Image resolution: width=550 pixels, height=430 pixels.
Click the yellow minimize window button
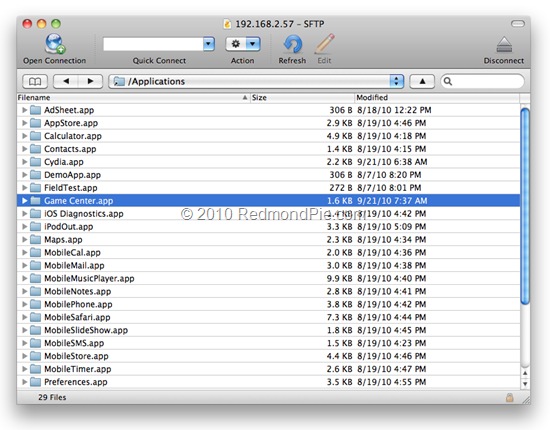coord(41,23)
